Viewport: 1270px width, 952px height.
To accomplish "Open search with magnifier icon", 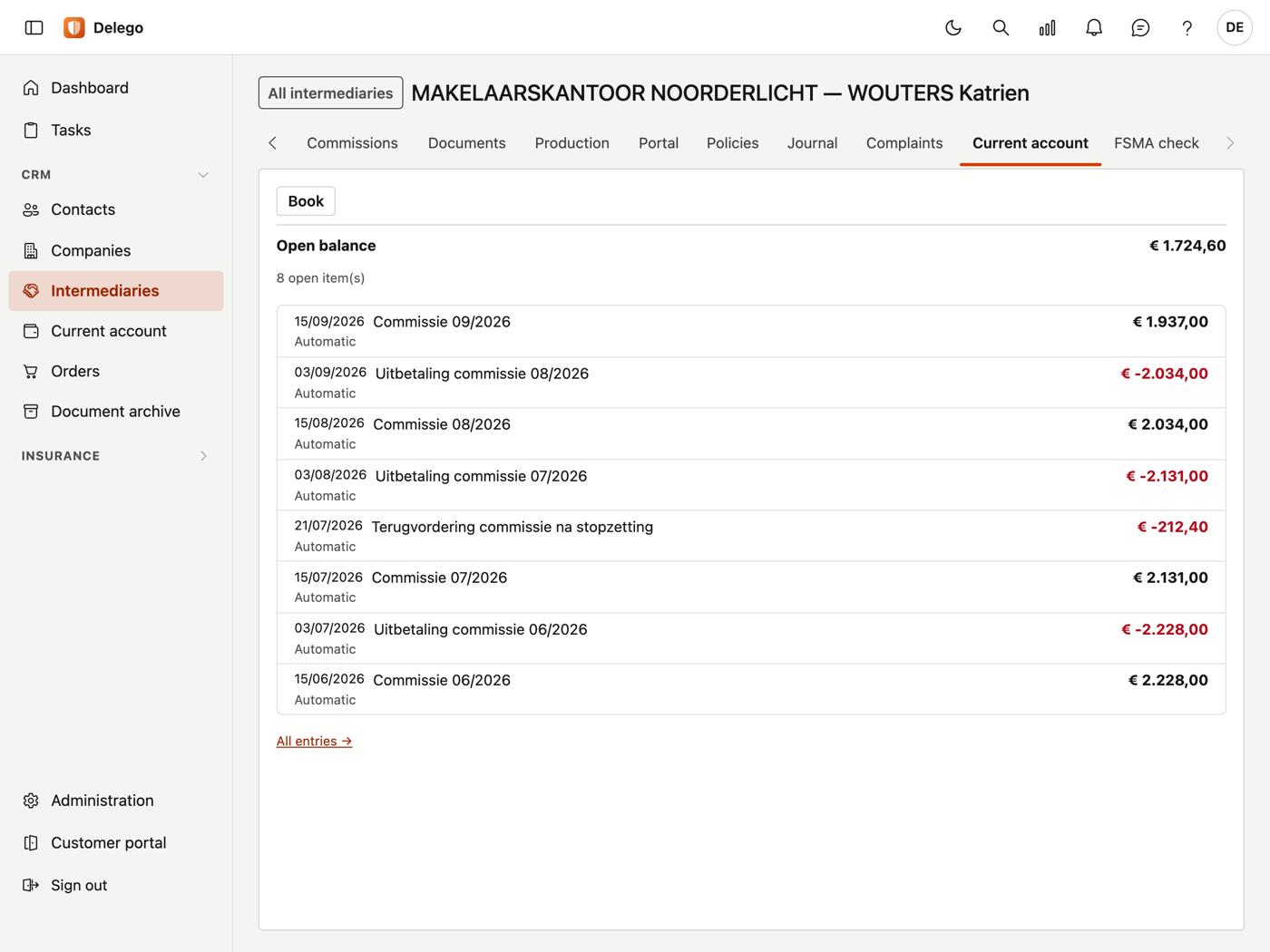I will click(1001, 28).
